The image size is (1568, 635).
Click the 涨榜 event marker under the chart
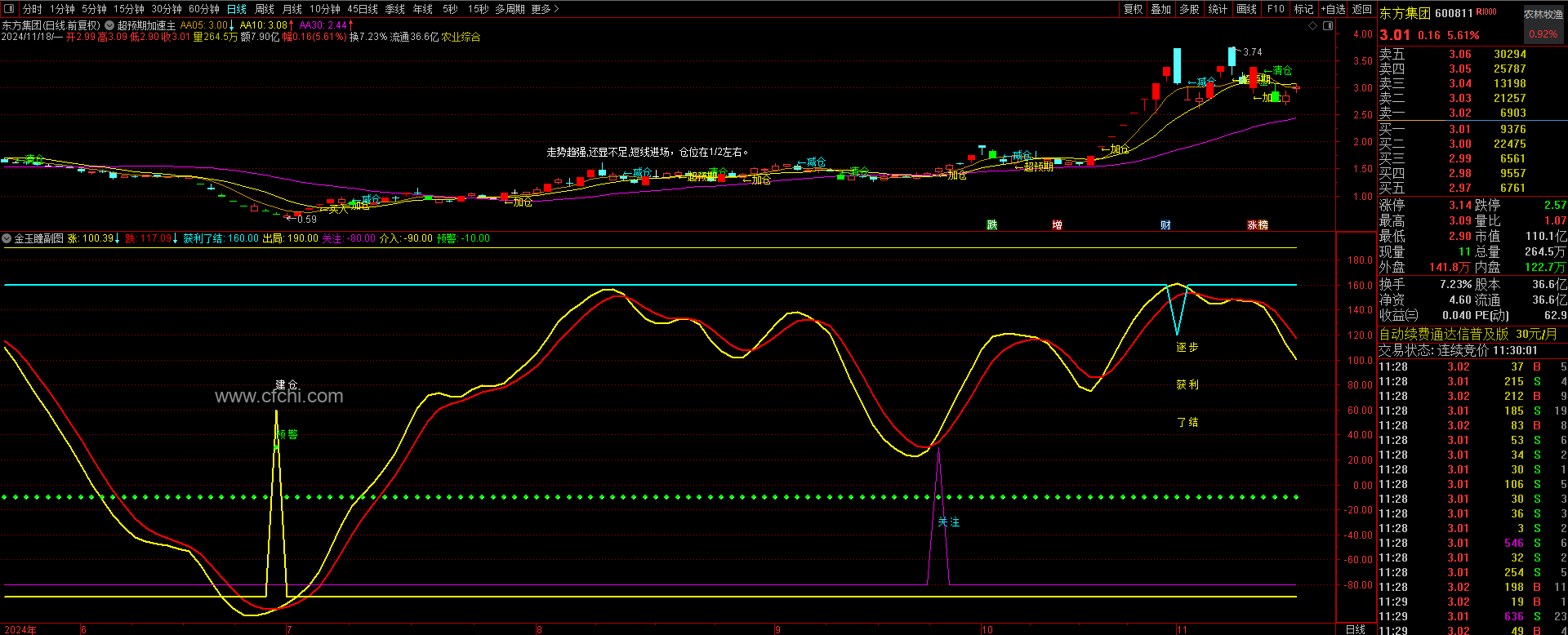pyautogui.click(x=1258, y=224)
